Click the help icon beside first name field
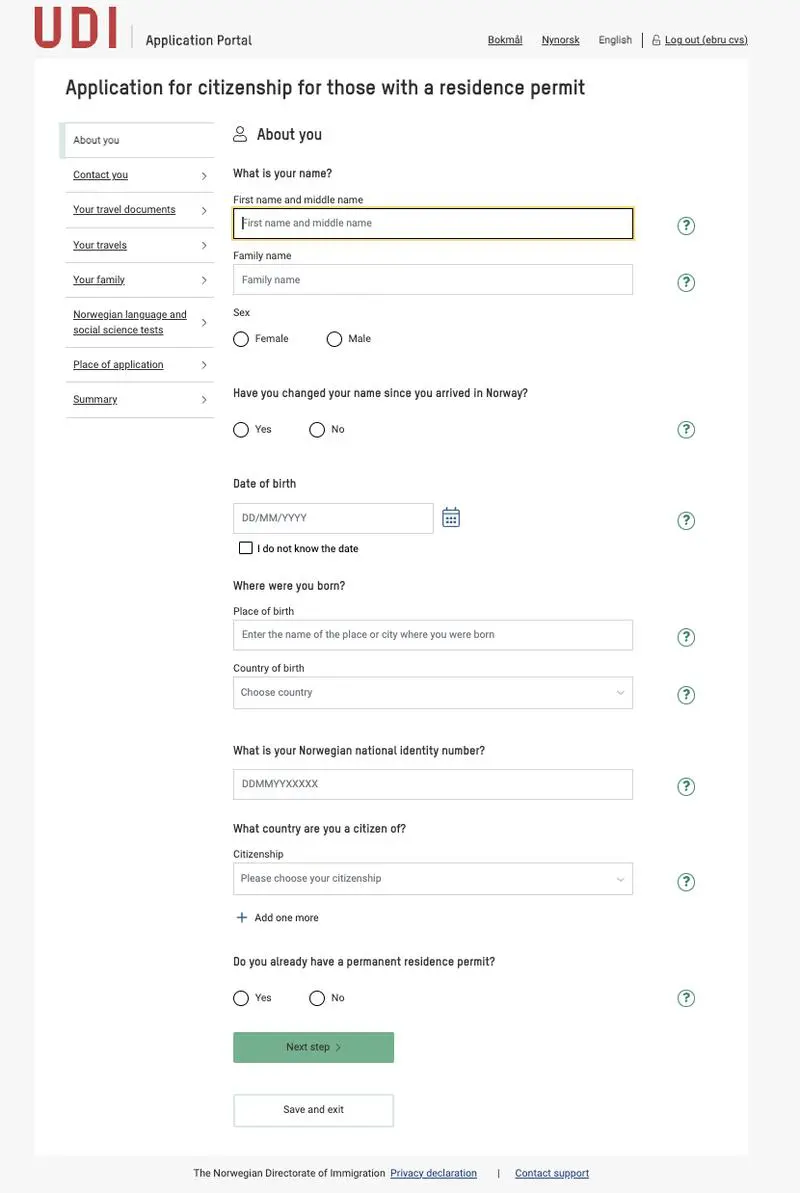The image size is (800, 1193). [x=685, y=224]
